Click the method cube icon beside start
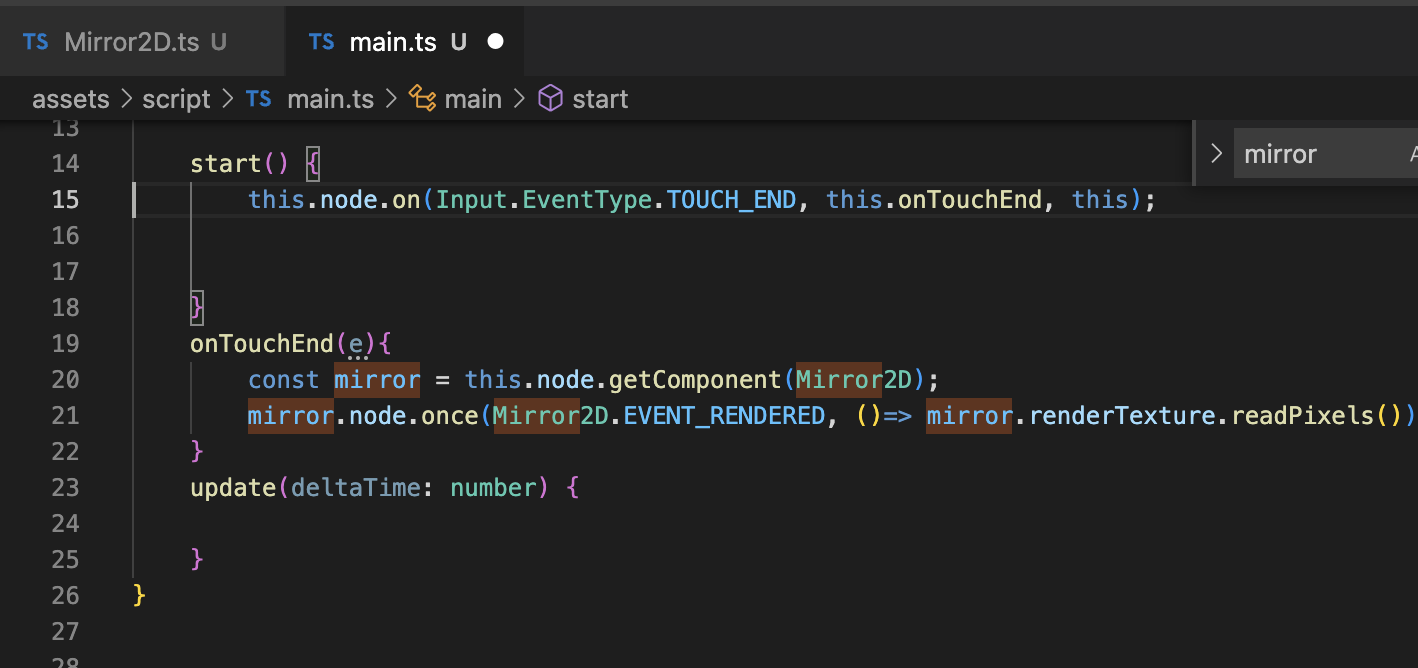The width and height of the screenshot is (1418, 668). click(551, 99)
